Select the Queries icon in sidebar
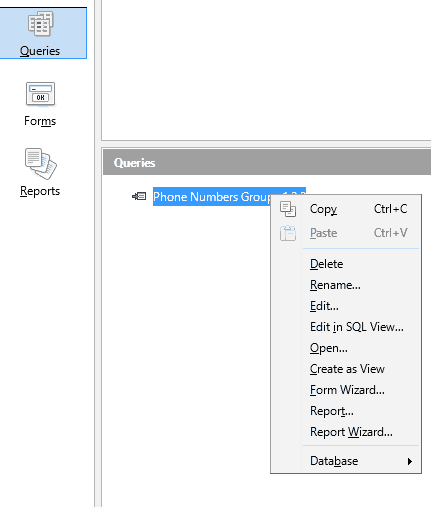The height and width of the screenshot is (507, 431). tap(41, 24)
